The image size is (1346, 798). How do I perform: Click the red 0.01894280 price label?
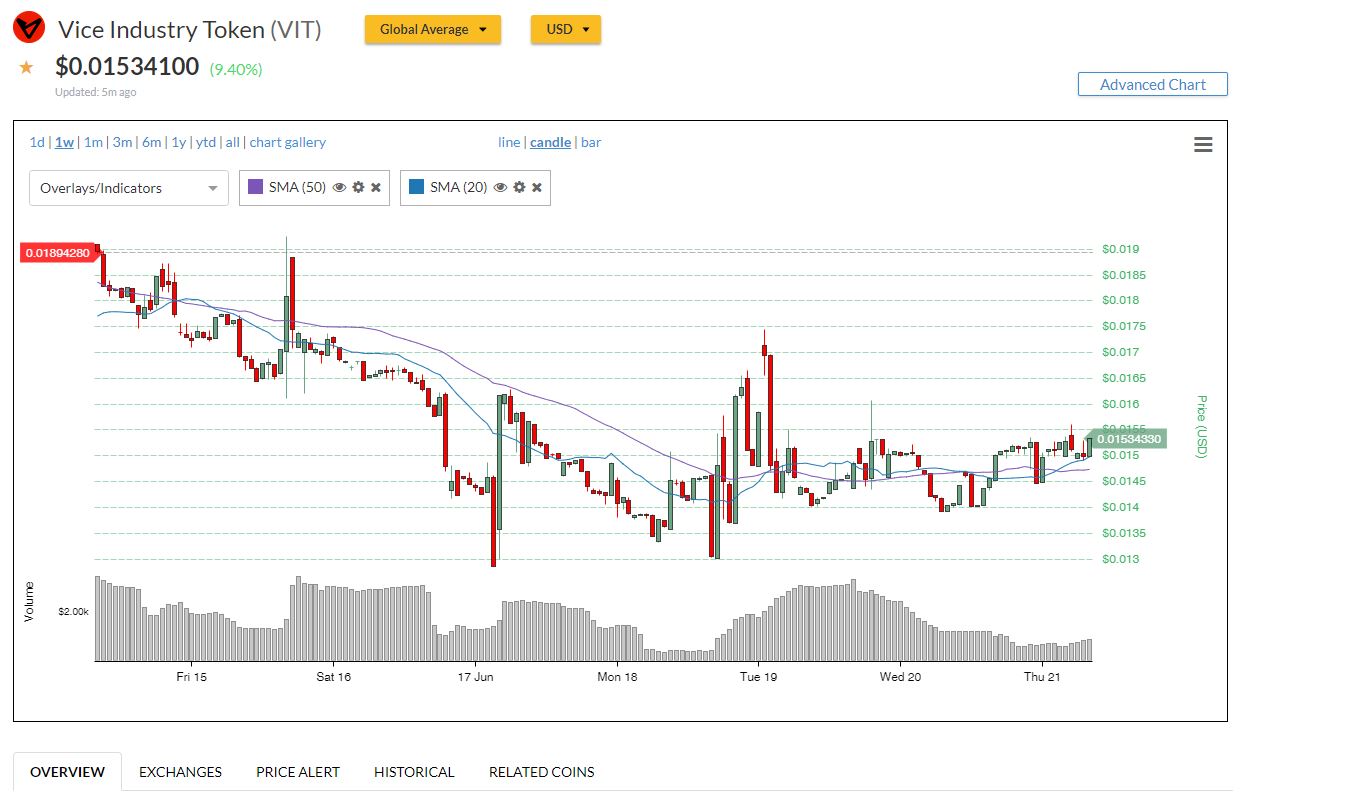[58, 253]
